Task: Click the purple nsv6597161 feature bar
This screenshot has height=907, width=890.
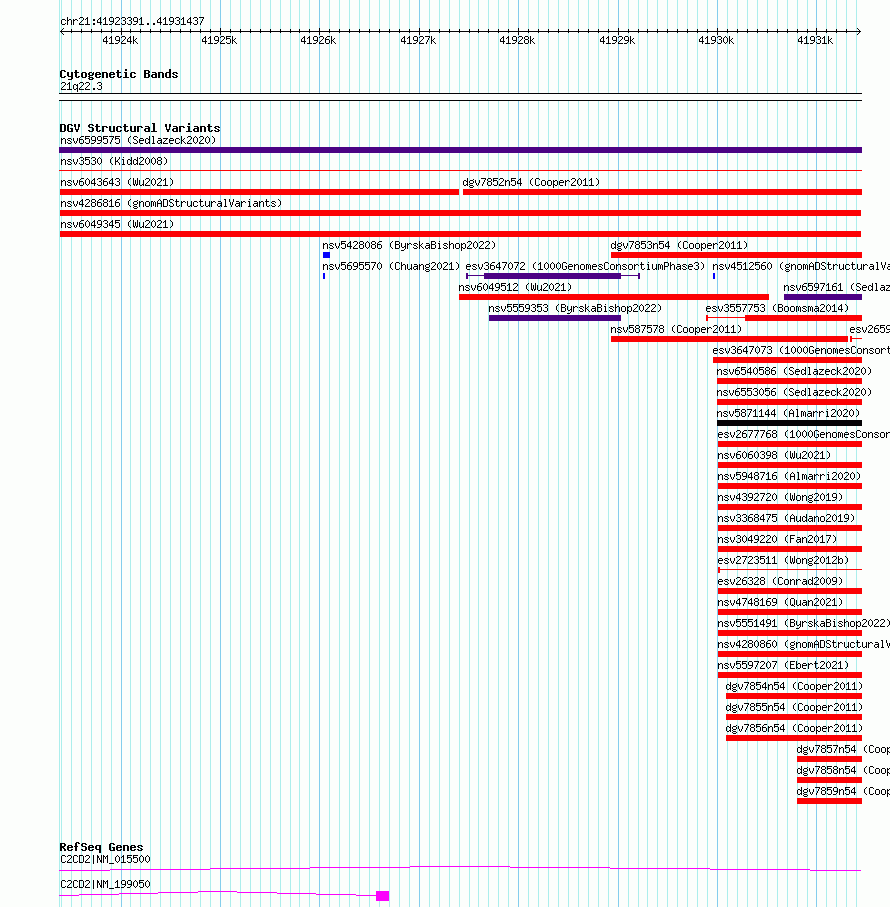Action: (x=823, y=297)
